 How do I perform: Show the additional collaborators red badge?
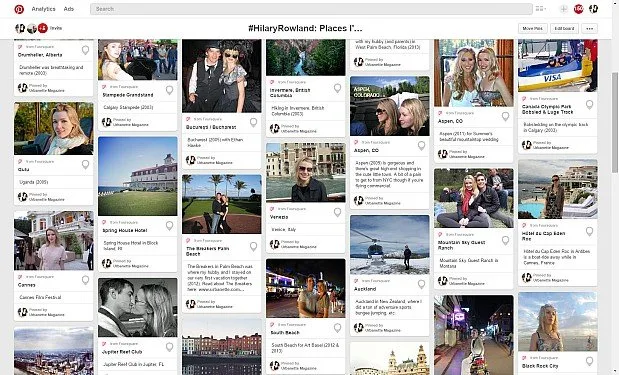(x=43, y=28)
